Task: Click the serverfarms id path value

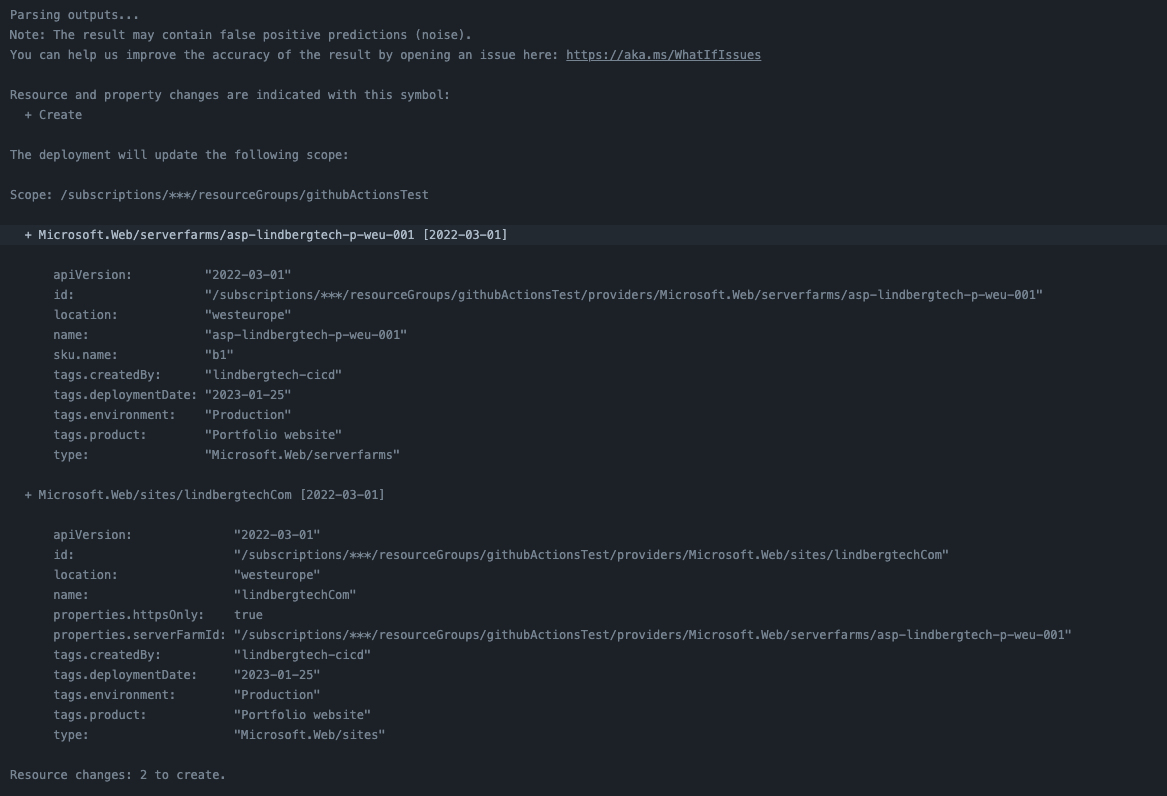Action: [x=624, y=295]
